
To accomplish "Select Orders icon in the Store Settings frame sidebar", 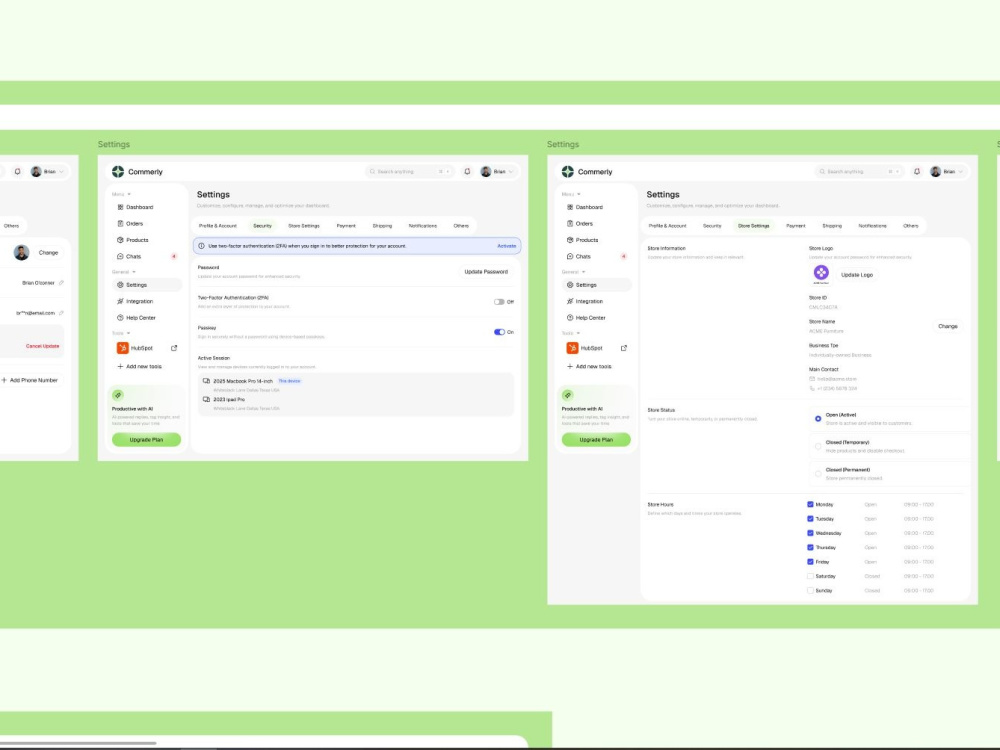I will [570, 224].
